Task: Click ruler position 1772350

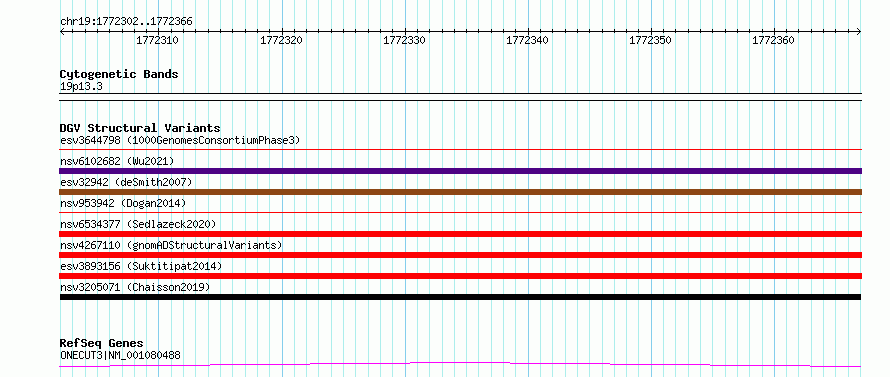Action: [650, 40]
